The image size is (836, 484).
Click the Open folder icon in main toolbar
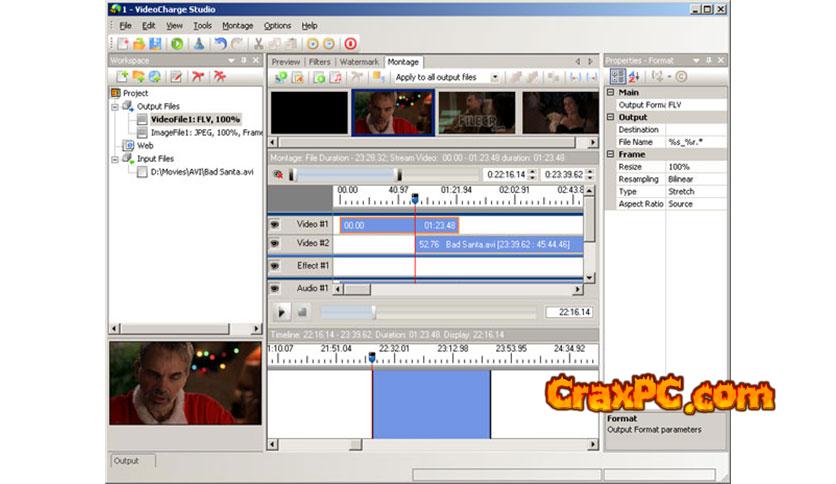140,44
